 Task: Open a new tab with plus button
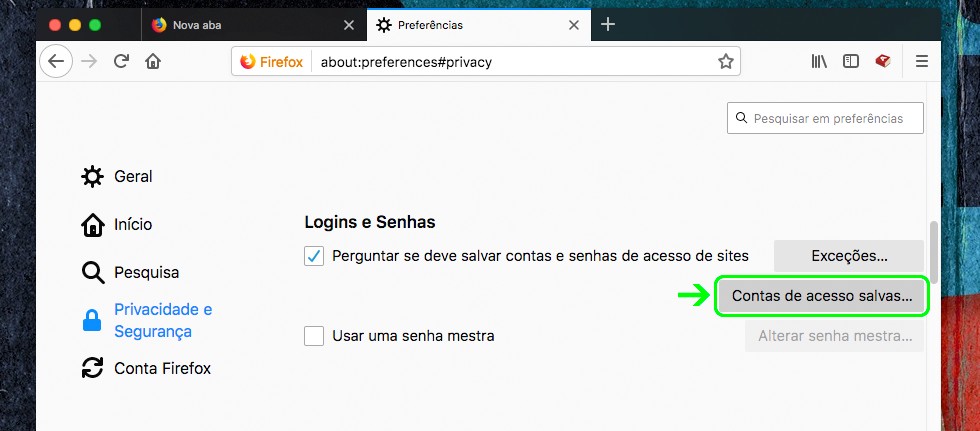(608, 24)
